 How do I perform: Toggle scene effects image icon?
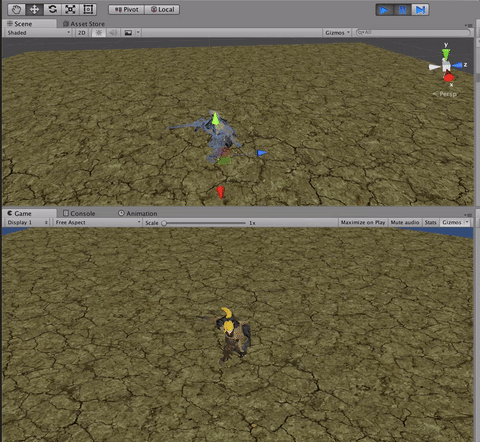(128, 33)
